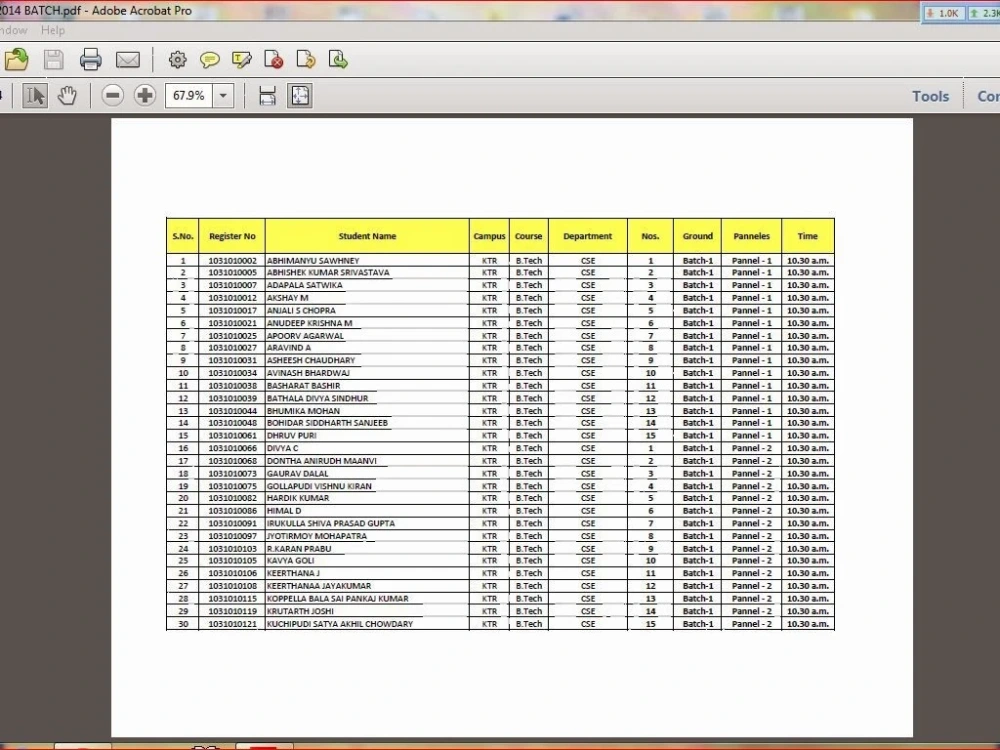Select name KEERTHANAA JAYAKUMAR
Viewport: 1000px width, 750px height.
pyautogui.click(x=319, y=586)
